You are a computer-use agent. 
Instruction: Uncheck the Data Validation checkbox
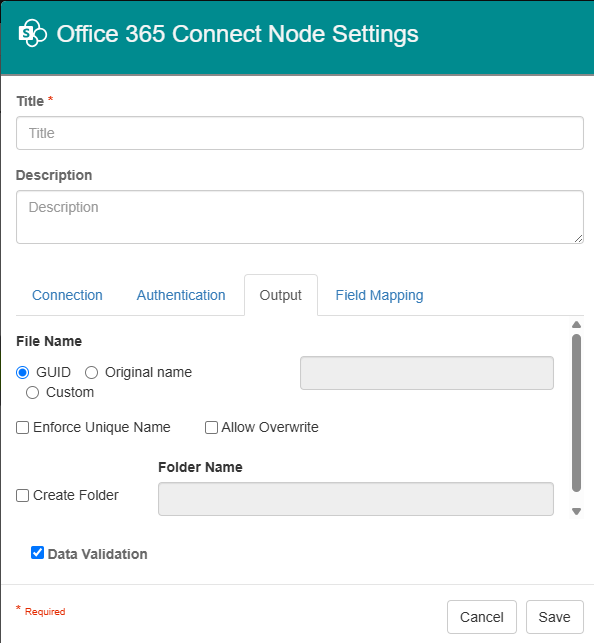37,553
